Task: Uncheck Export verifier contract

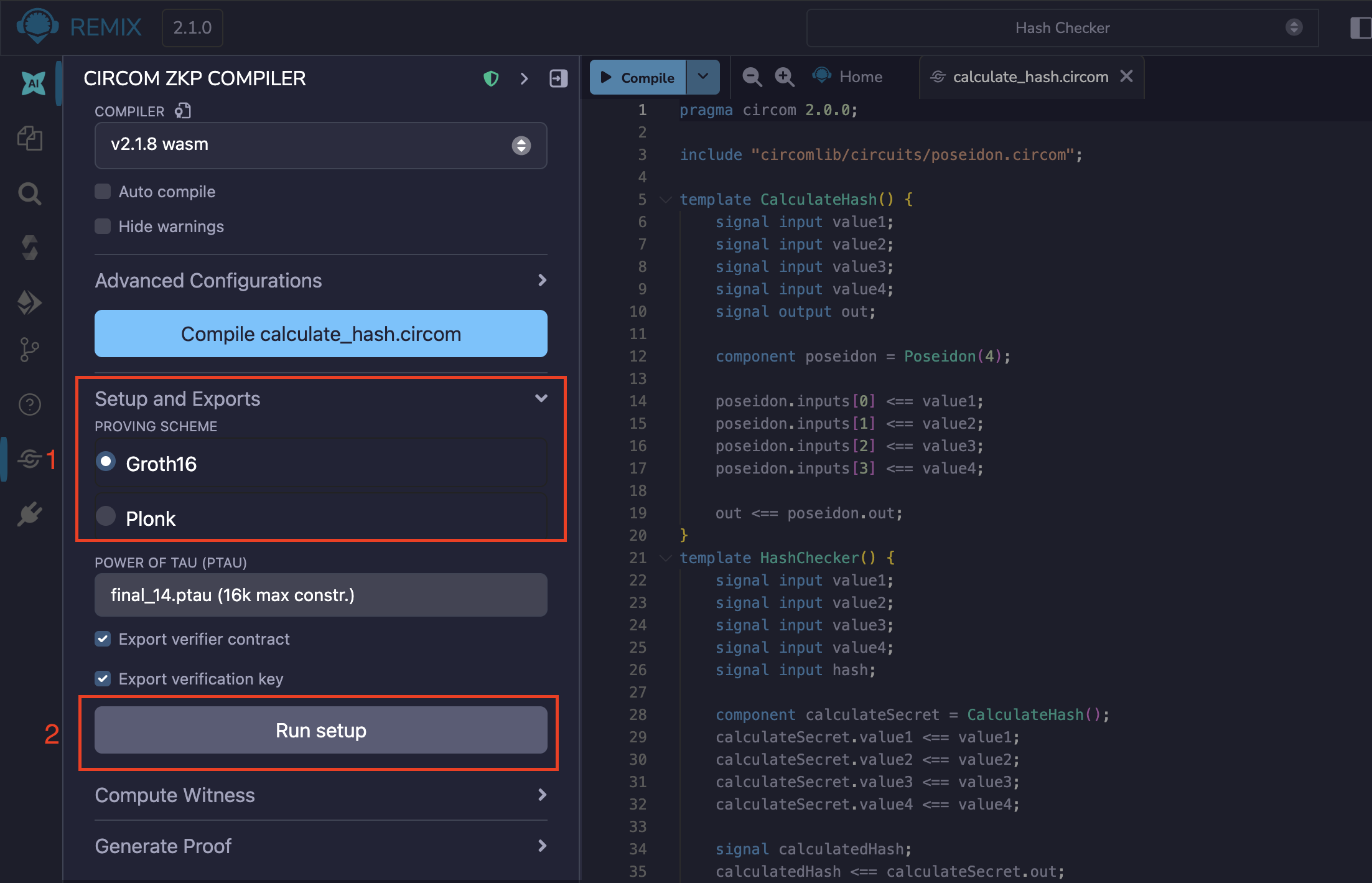Action: 103,639
